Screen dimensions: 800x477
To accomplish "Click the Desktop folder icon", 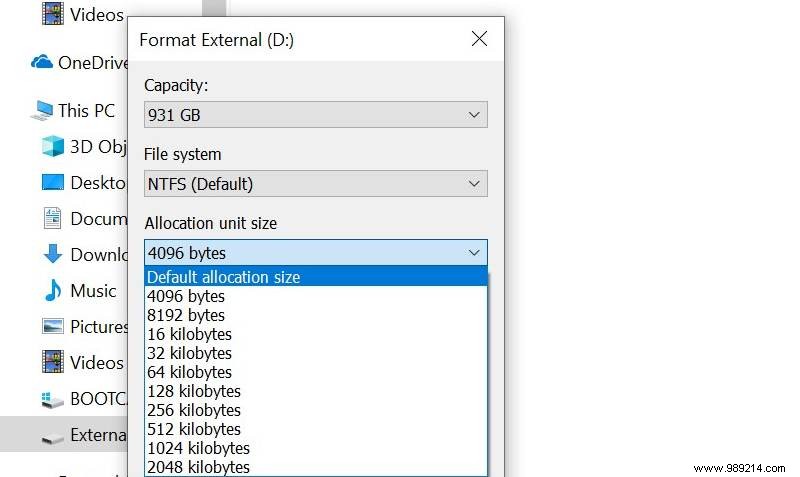I will 53,182.
